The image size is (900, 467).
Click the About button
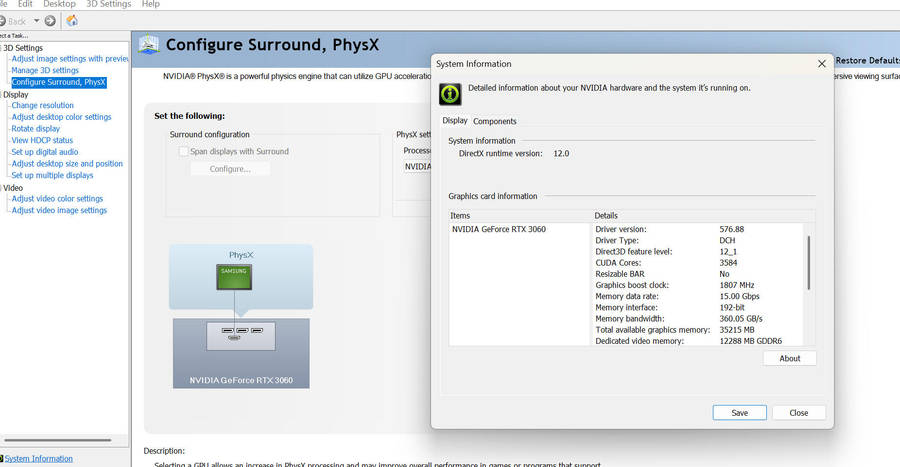tap(789, 358)
